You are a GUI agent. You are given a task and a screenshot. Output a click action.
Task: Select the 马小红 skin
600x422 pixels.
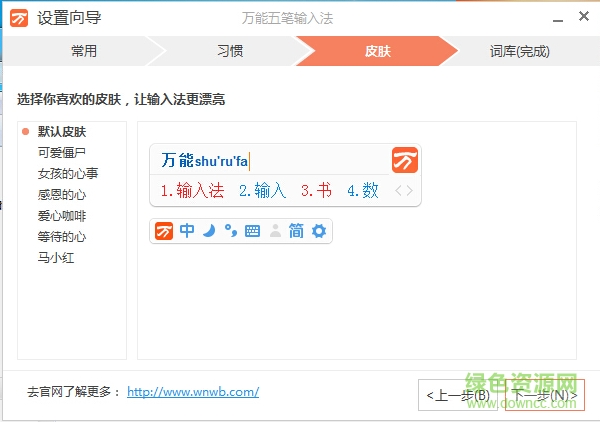tap(56, 258)
